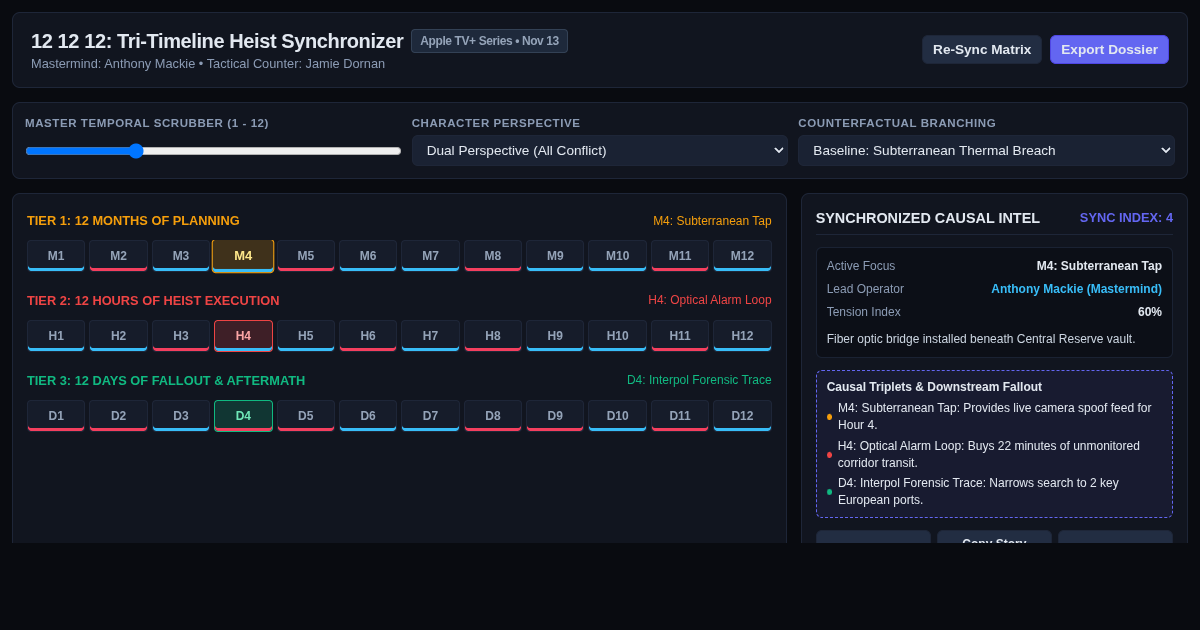Choose heist hour H10
Screen dimensions: 1200x630
(x=617, y=336)
